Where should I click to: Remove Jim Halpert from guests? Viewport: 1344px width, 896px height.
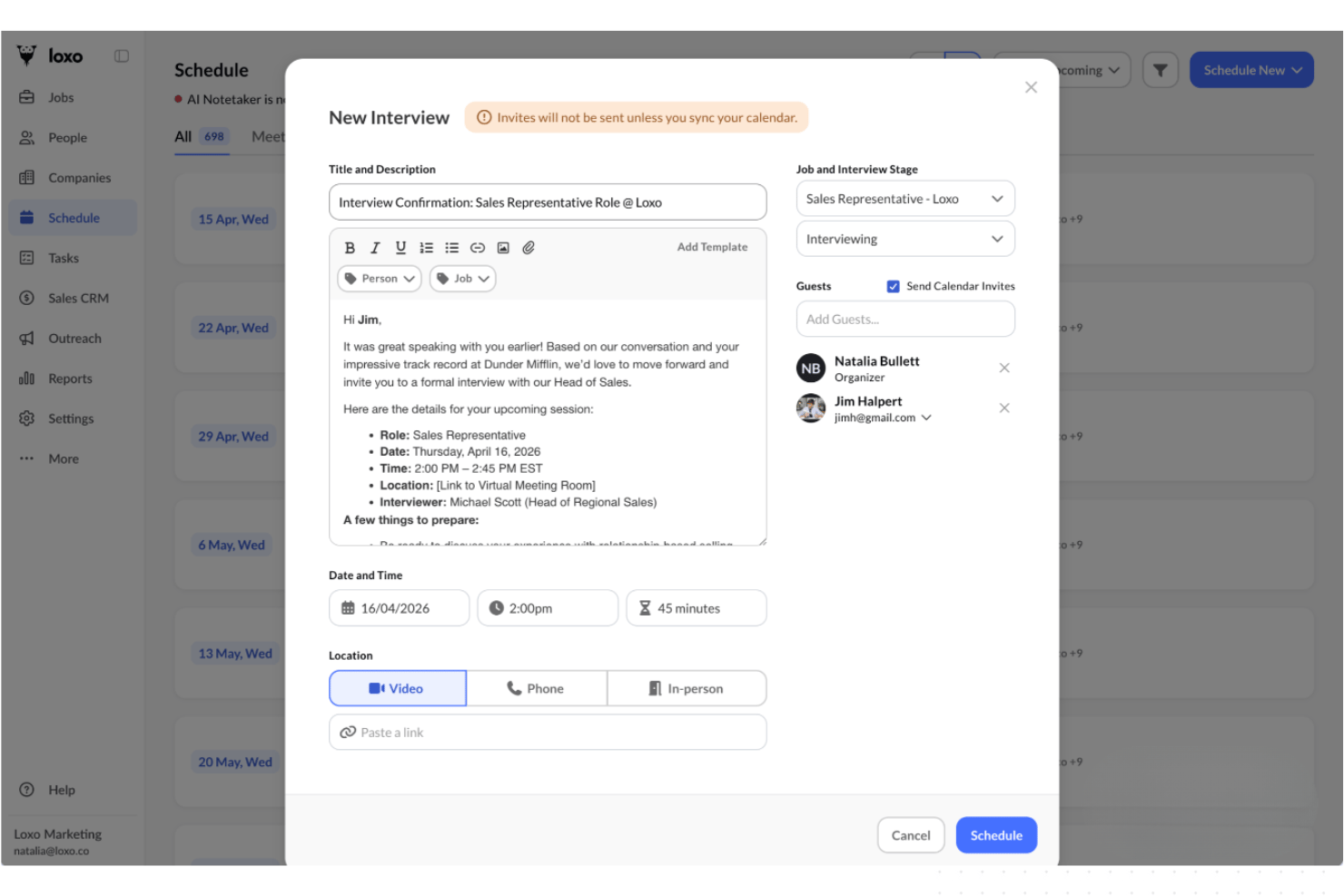pyautogui.click(x=1004, y=408)
